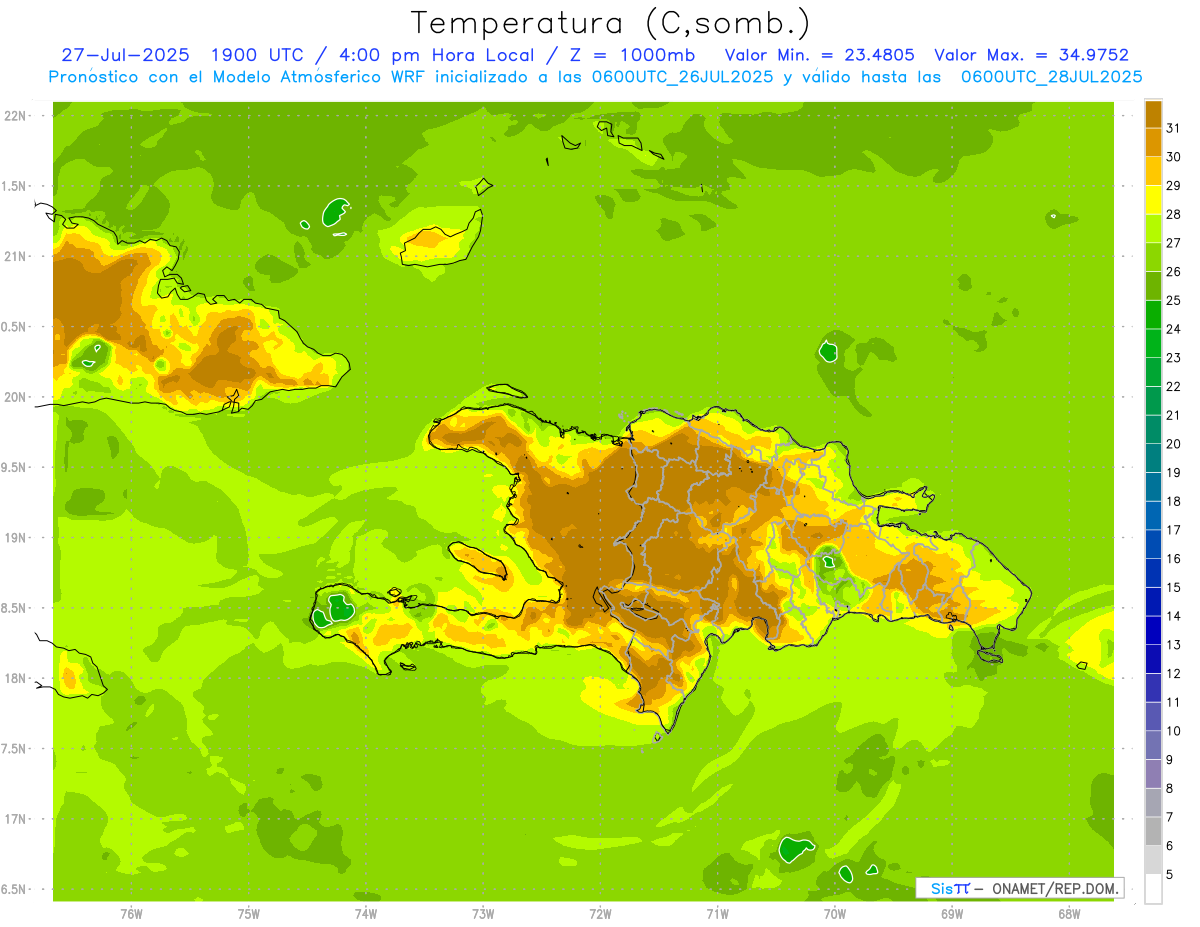The width and height of the screenshot is (1200, 927).
Task: Click the '69W' longitude axis label
Action: point(952,914)
